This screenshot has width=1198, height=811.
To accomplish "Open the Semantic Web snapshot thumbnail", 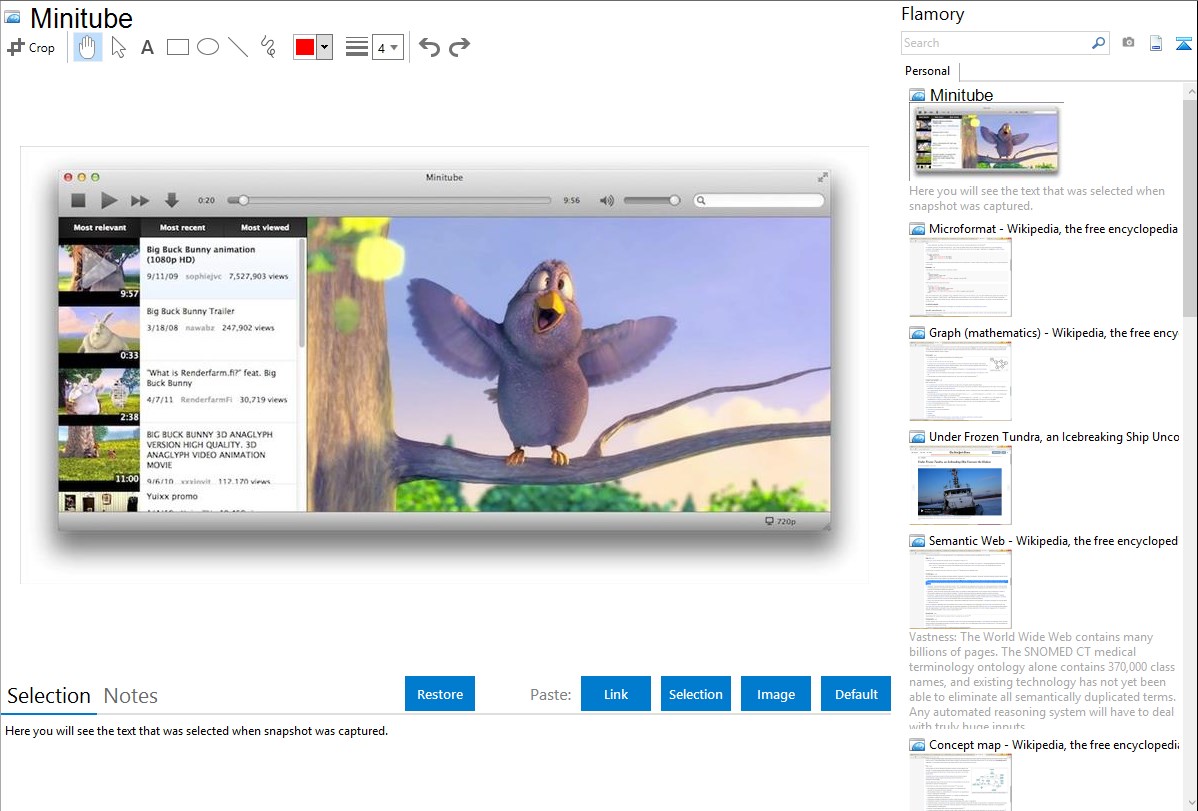I will pyautogui.click(x=960, y=589).
